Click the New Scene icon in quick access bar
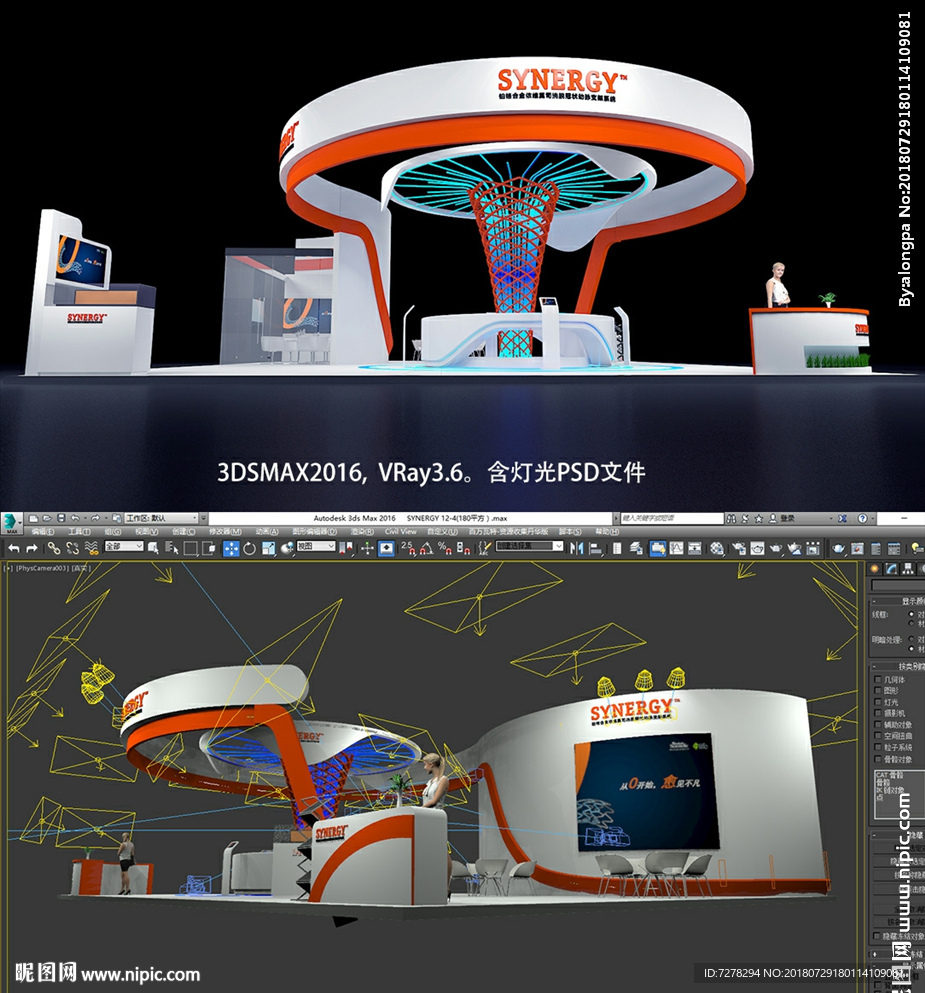 pos(34,518)
